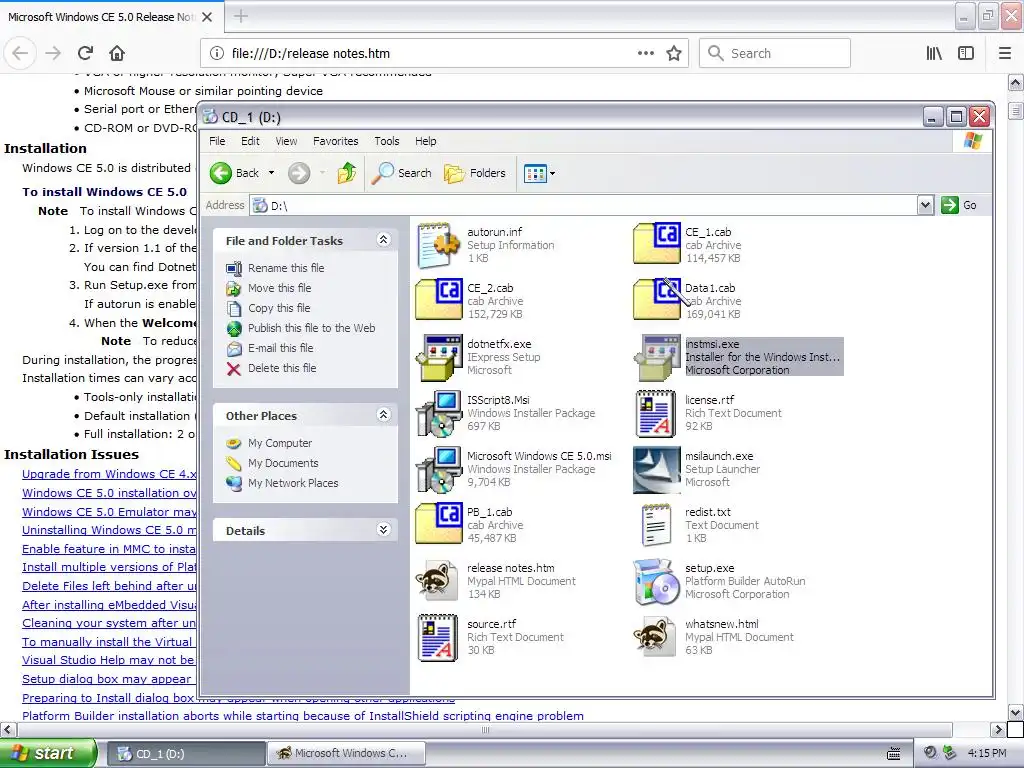
Task: Open browser page actions ellipsis menu
Action: pyautogui.click(x=646, y=53)
